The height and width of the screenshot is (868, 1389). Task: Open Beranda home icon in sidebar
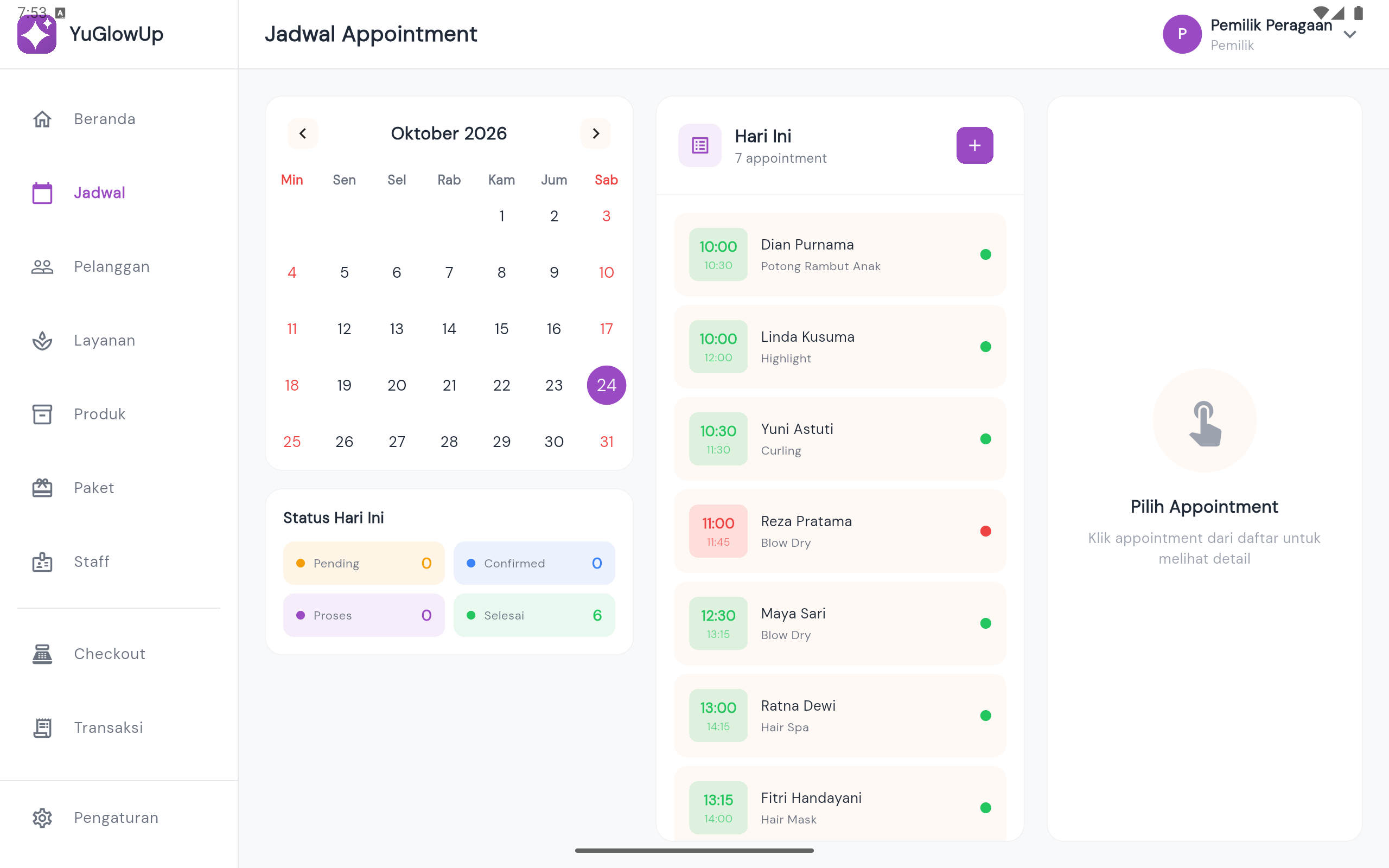coord(42,119)
